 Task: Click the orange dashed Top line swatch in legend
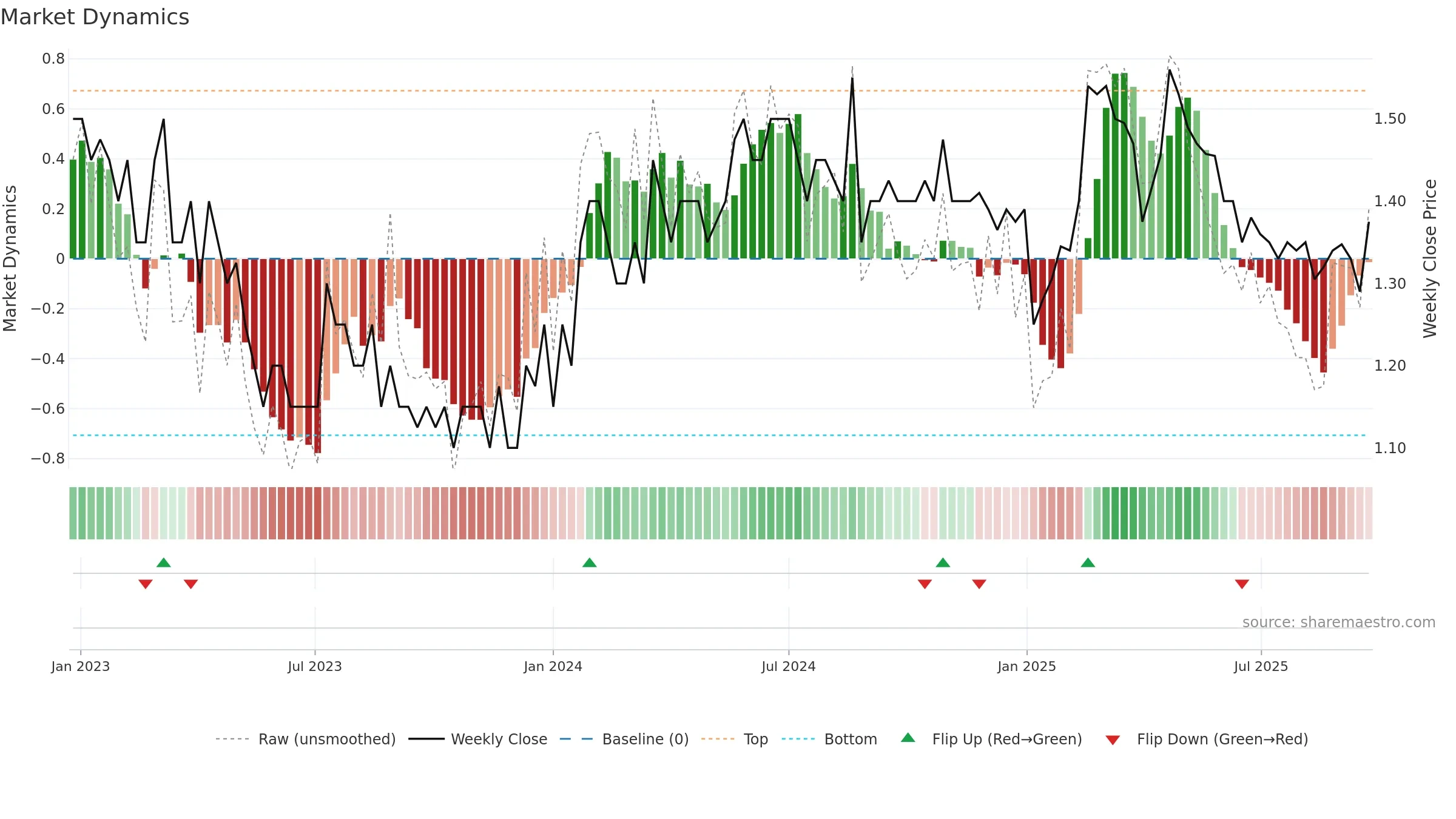click(718, 739)
